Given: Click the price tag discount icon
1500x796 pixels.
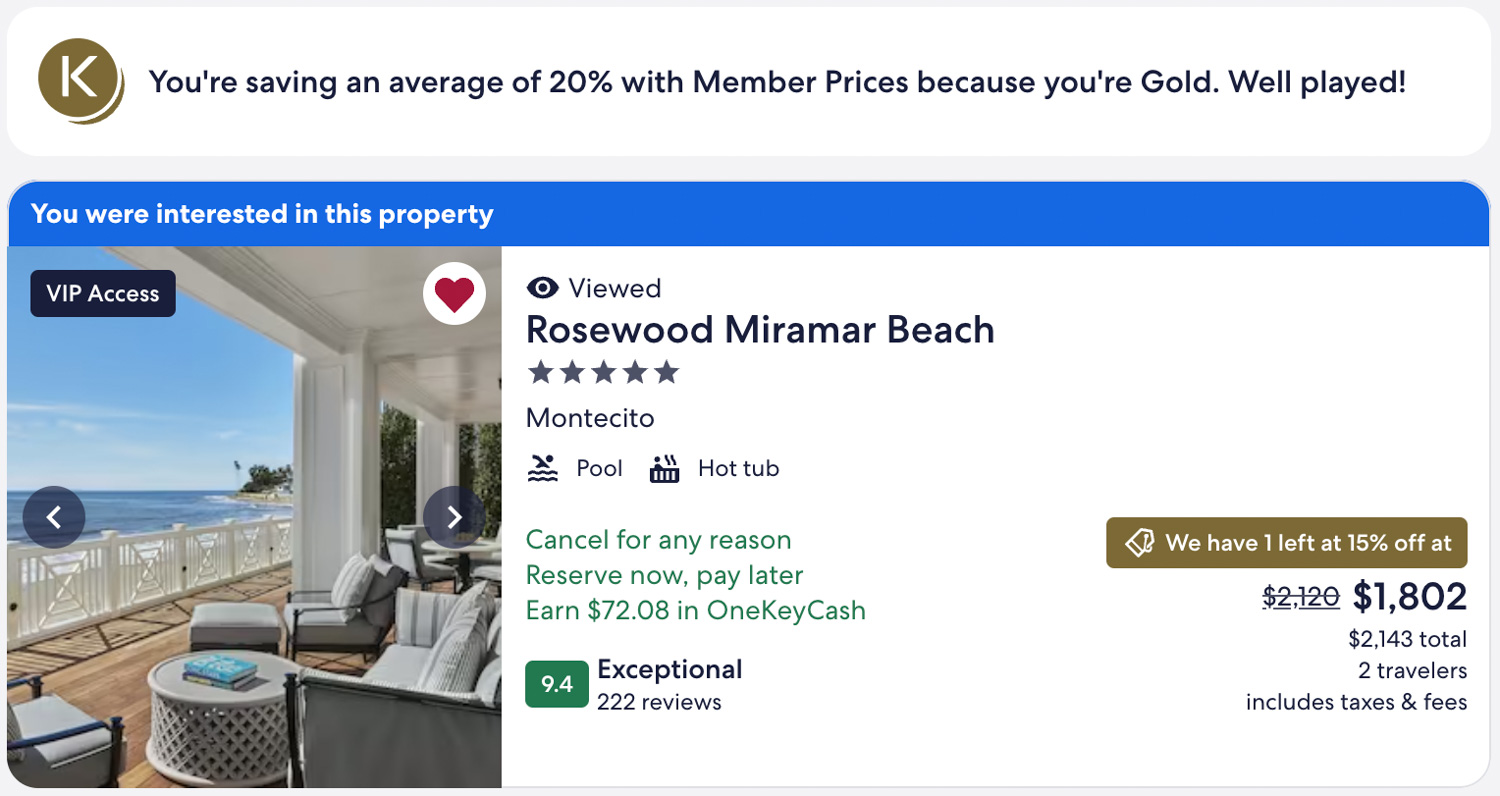Looking at the screenshot, I should pyautogui.click(x=1140, y=543).
